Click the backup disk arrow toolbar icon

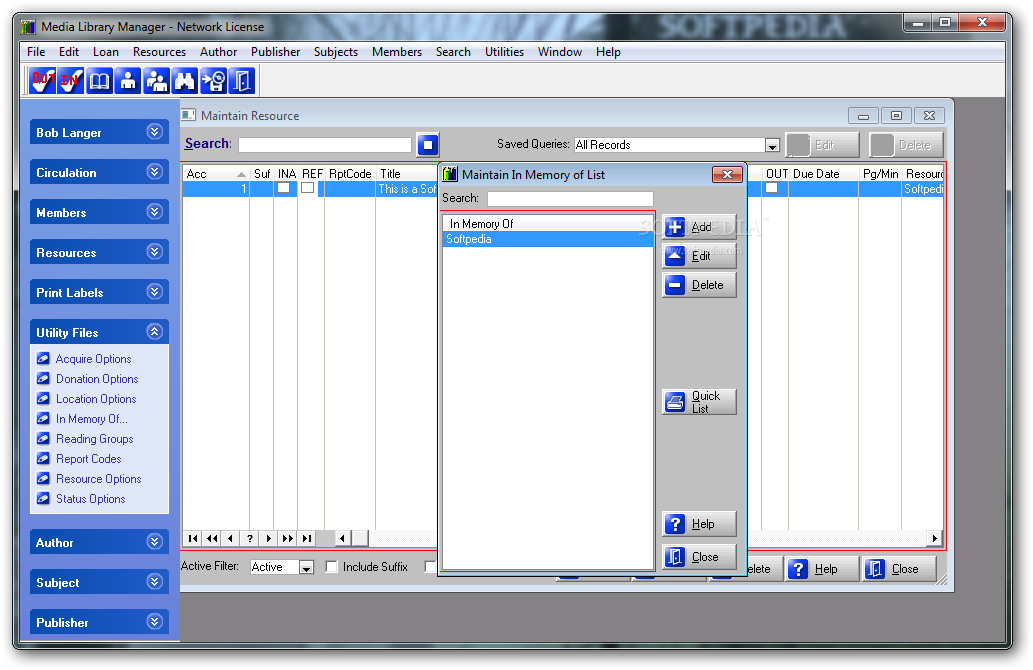pos(213,81)
